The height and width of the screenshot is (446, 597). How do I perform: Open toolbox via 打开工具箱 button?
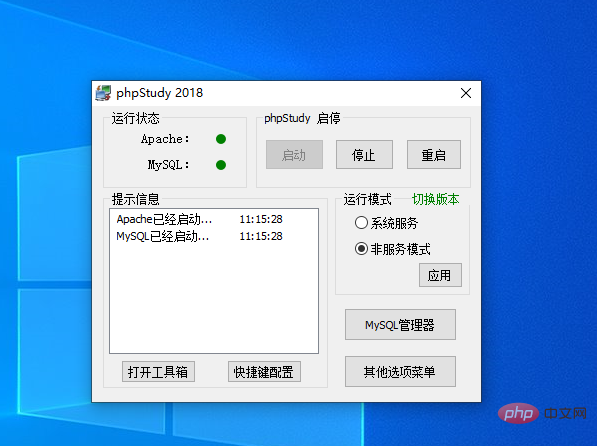[x=158, y=372]
